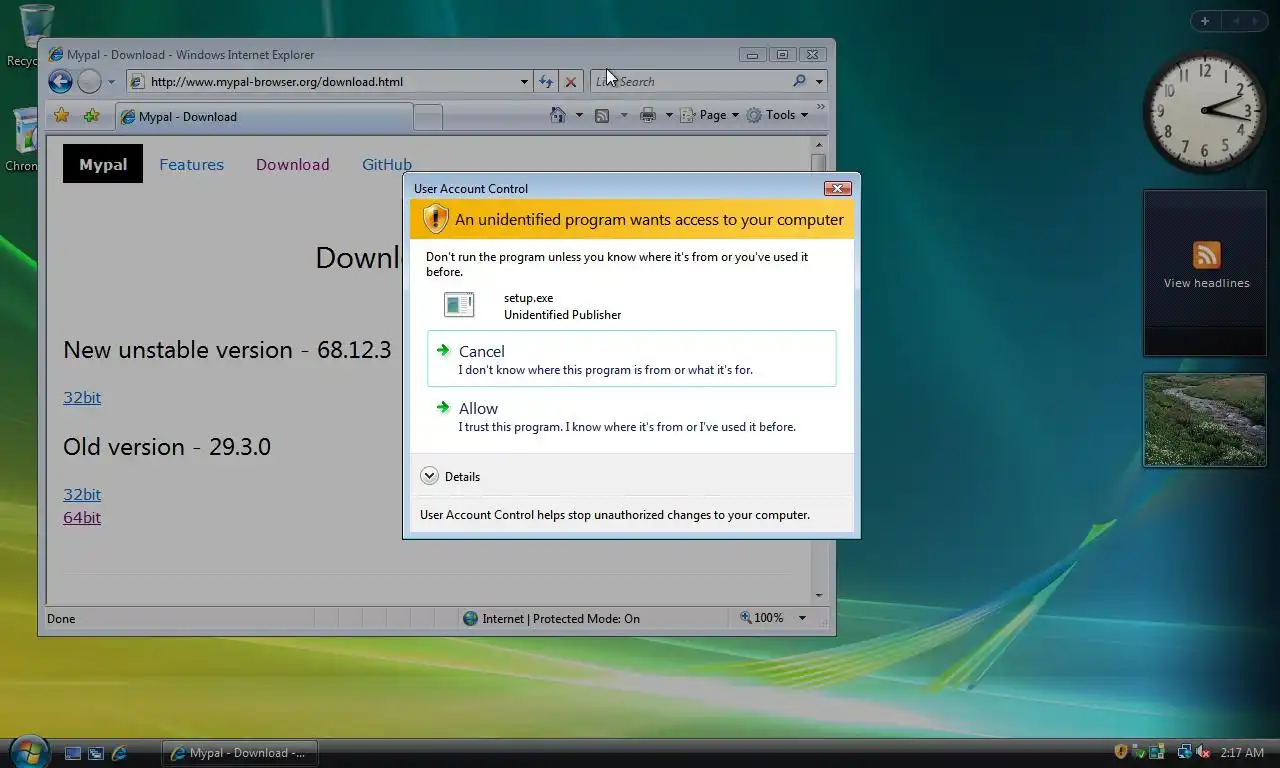Viewport: 1280px width, 768px height.
Task: Click Switch between windows Quick Launch icon
Action: [96, 753]
